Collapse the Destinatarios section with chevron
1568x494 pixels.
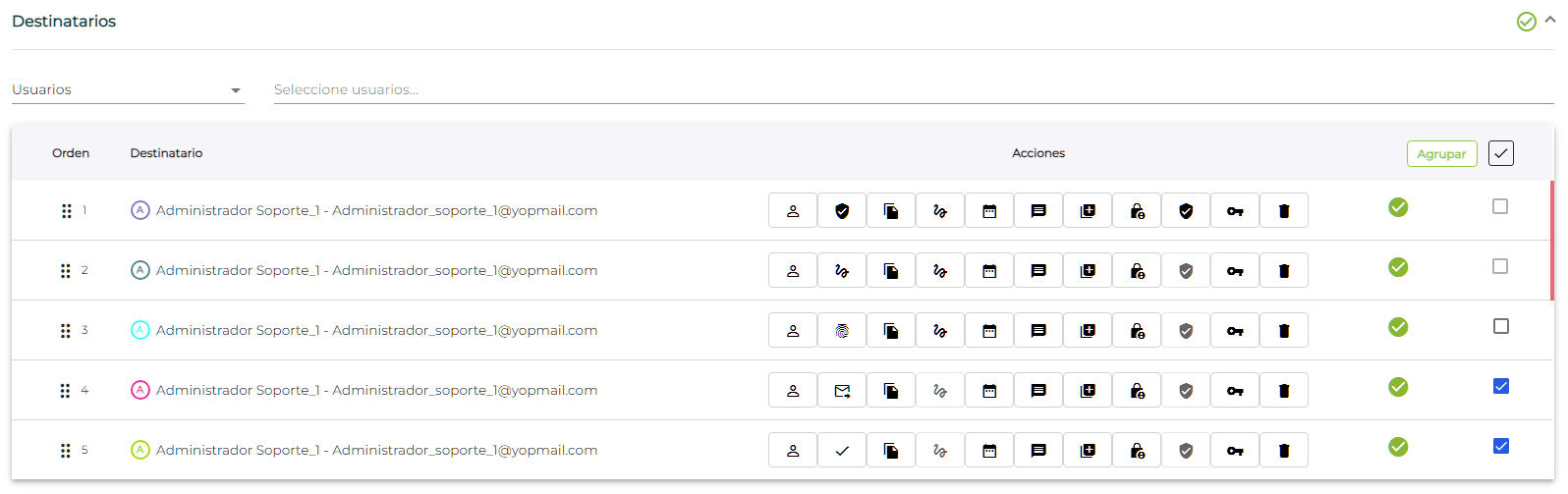(x=1550, y=20)
